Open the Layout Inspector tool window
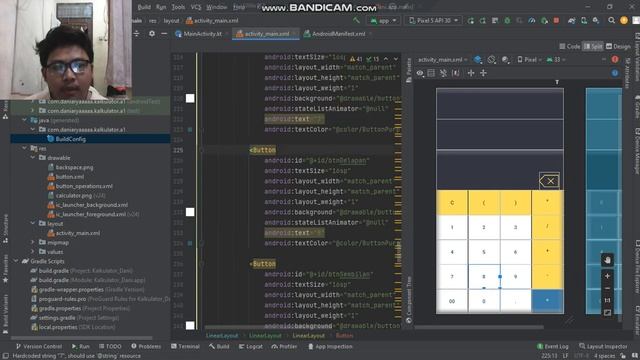640x360 pixels. (603, 347)
